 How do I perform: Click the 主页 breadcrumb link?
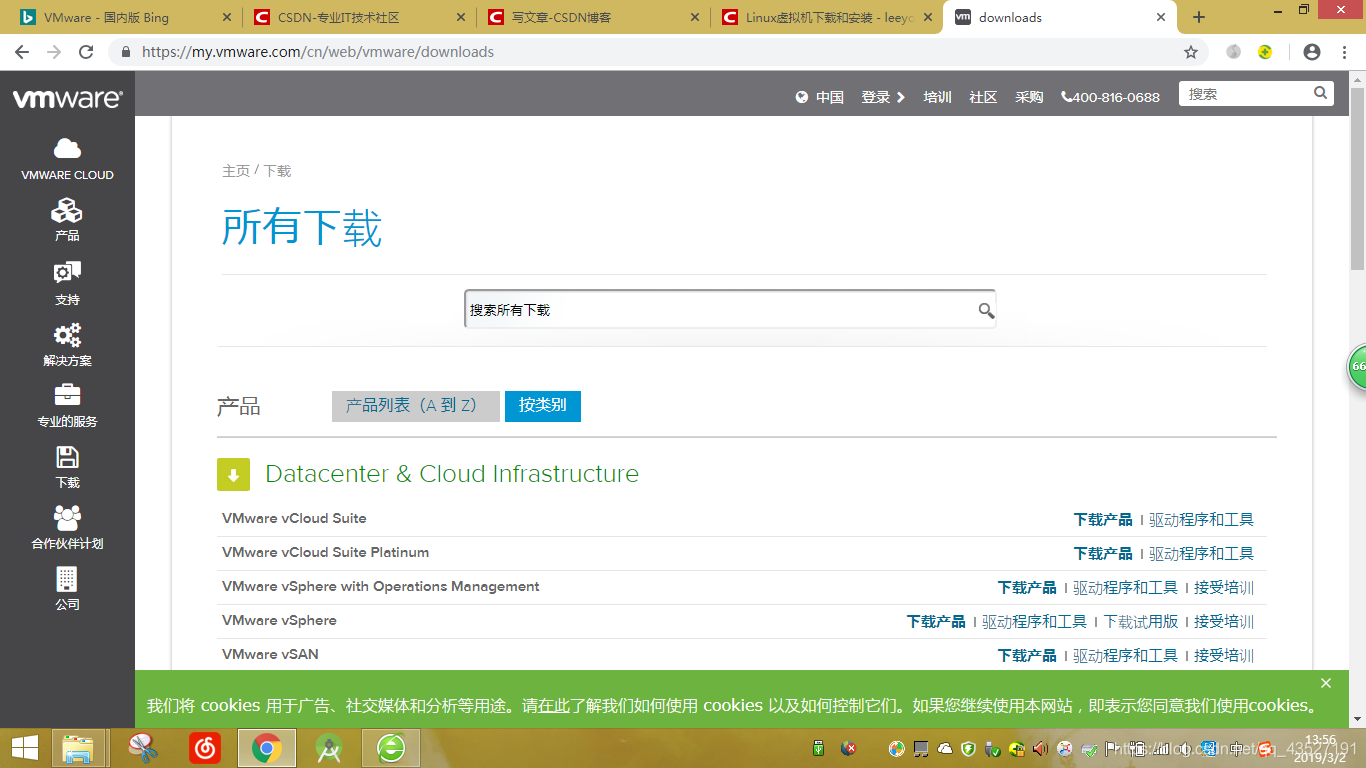[x=236, y=171]
